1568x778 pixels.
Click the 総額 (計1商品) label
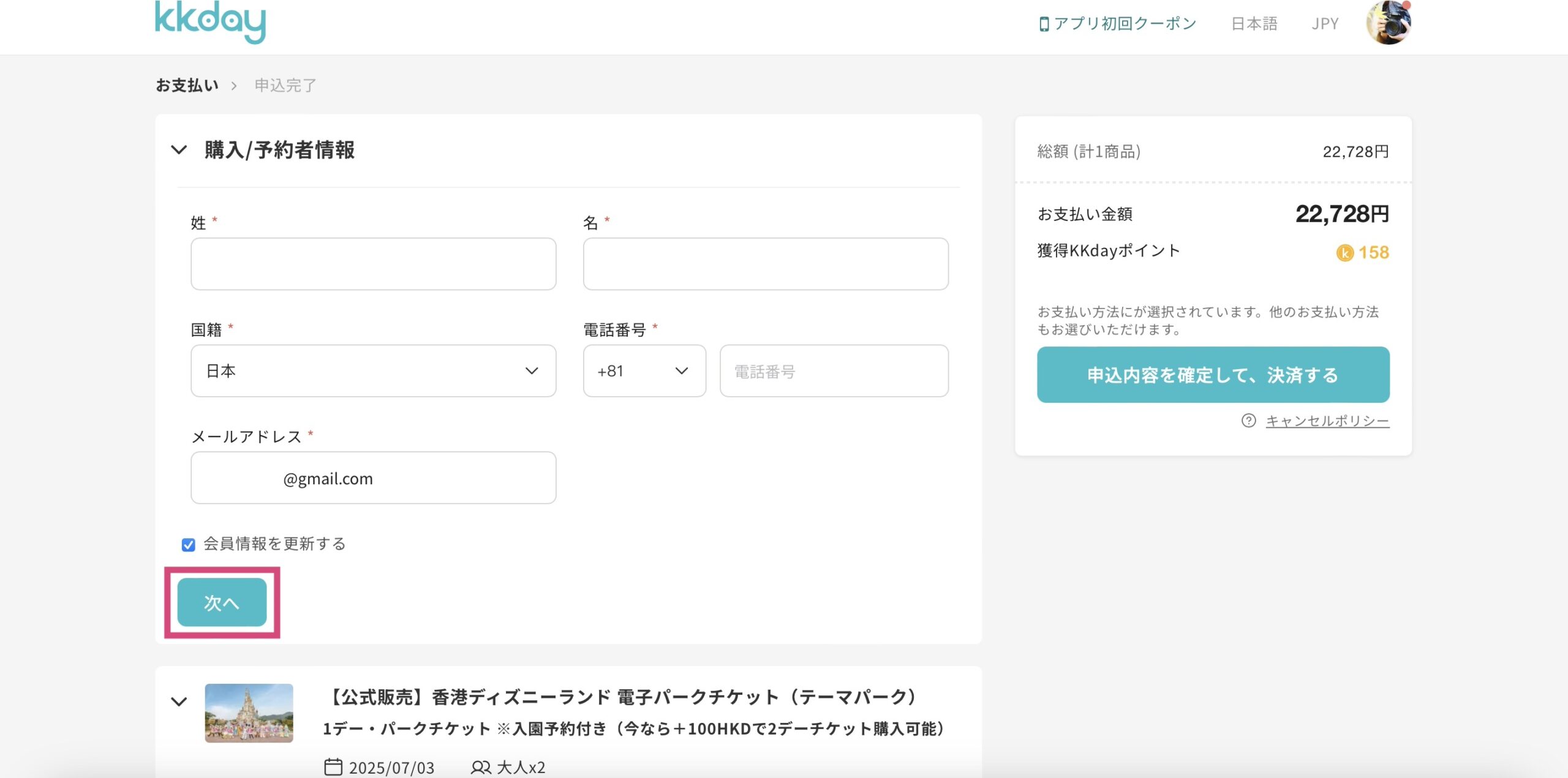click(1088, 152)
